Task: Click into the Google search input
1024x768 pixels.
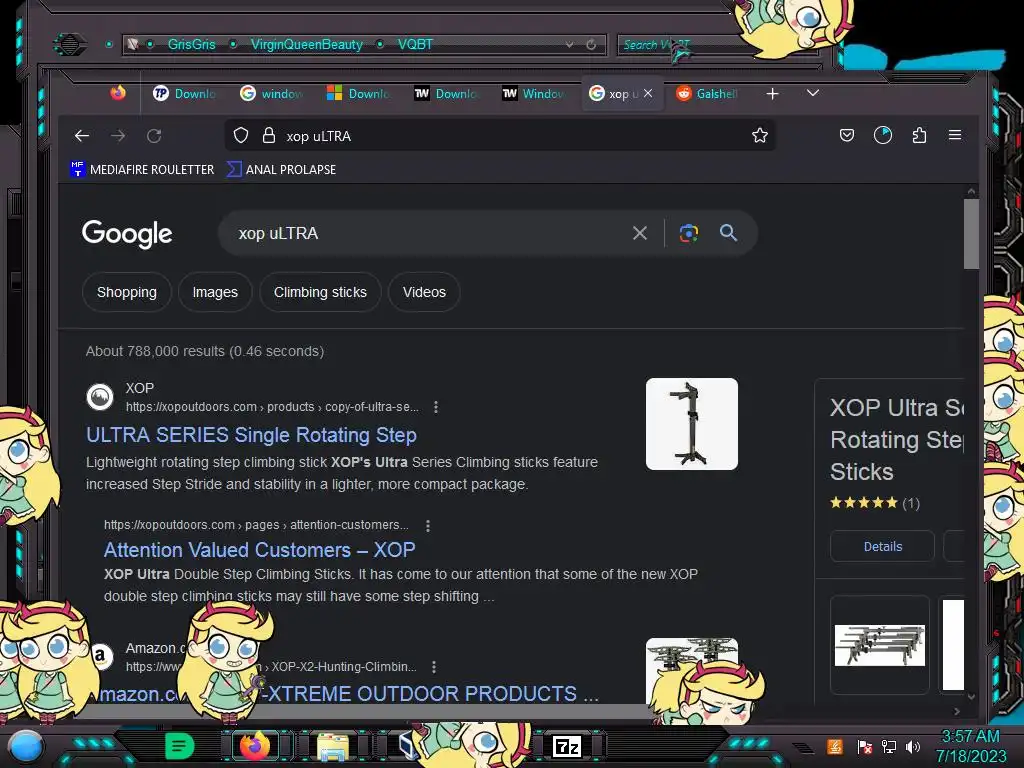Action: (424, 233)
